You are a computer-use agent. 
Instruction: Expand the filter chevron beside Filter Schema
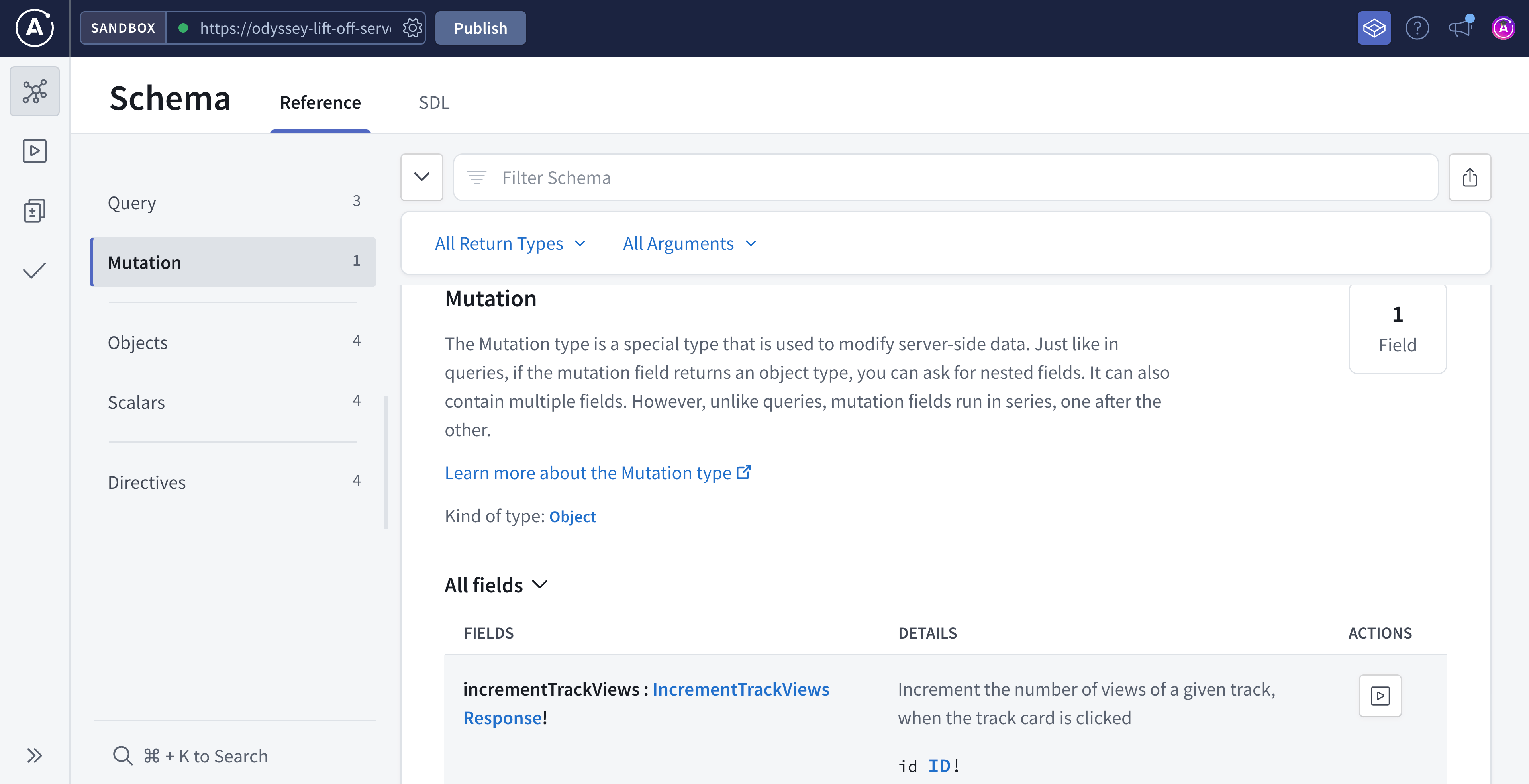(421, 177)
